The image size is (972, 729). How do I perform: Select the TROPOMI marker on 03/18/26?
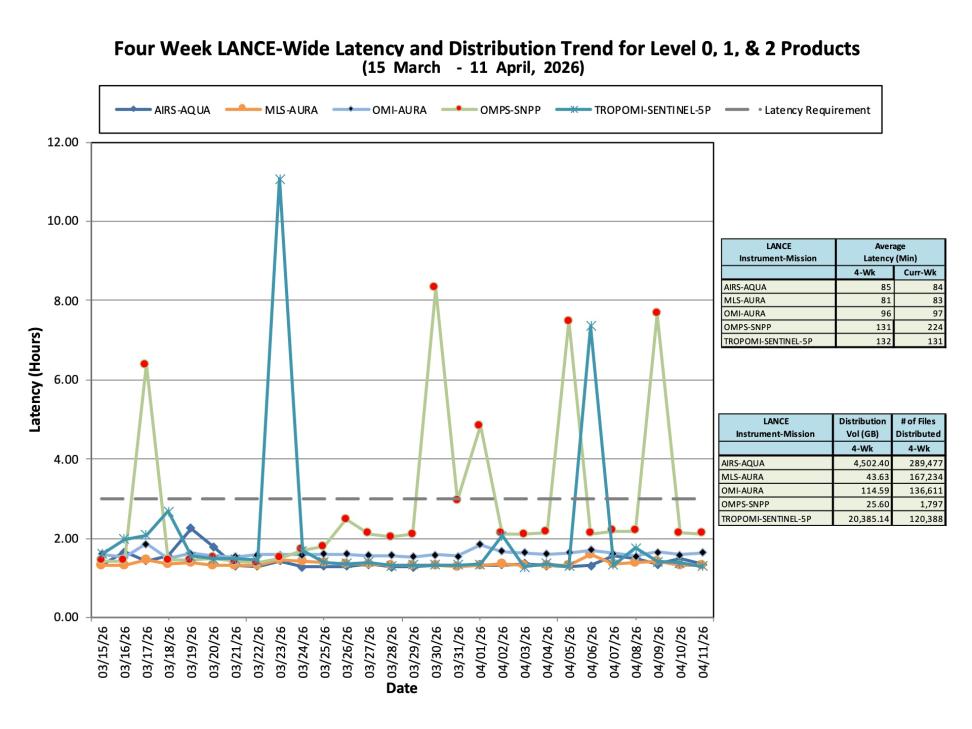tap(168, 511)
